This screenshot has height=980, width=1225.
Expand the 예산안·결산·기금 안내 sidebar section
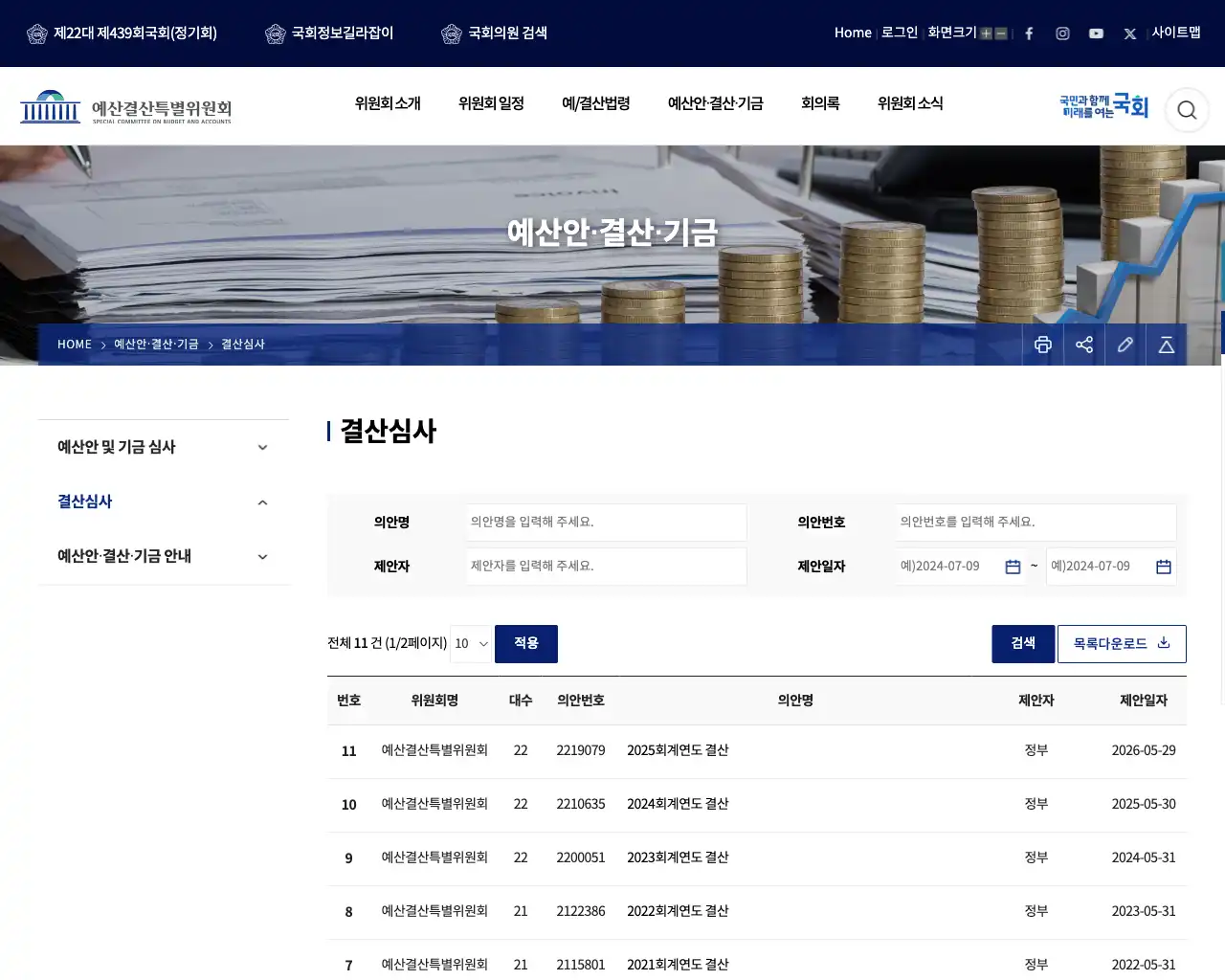[164, 556]
